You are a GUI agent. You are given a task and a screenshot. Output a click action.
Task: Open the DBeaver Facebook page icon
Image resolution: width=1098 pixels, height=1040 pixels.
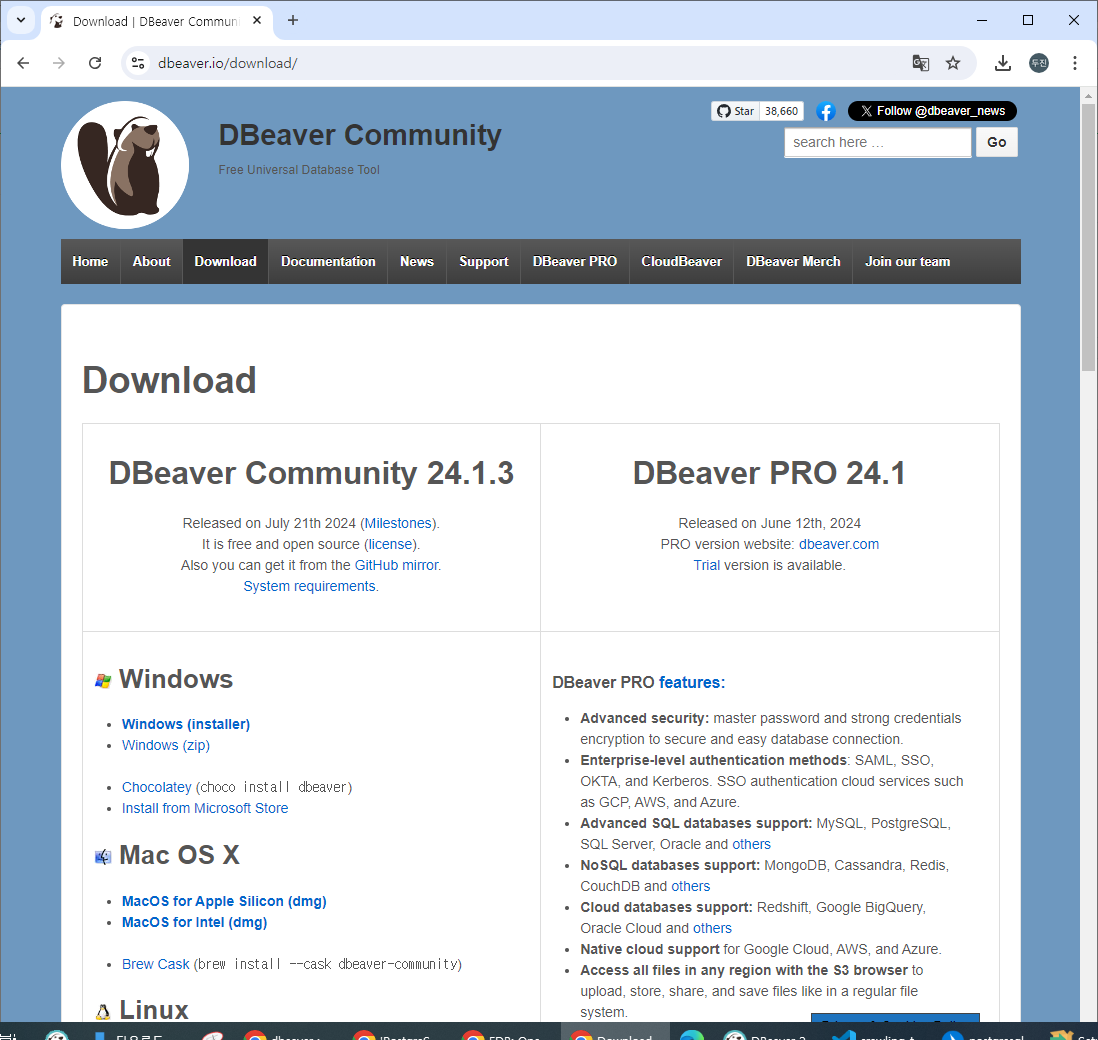point(826,111)
